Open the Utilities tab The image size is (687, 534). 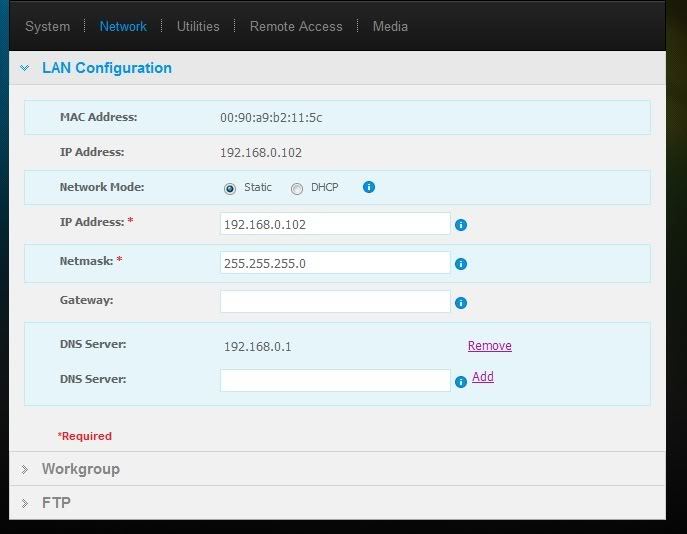click(198, 26)
